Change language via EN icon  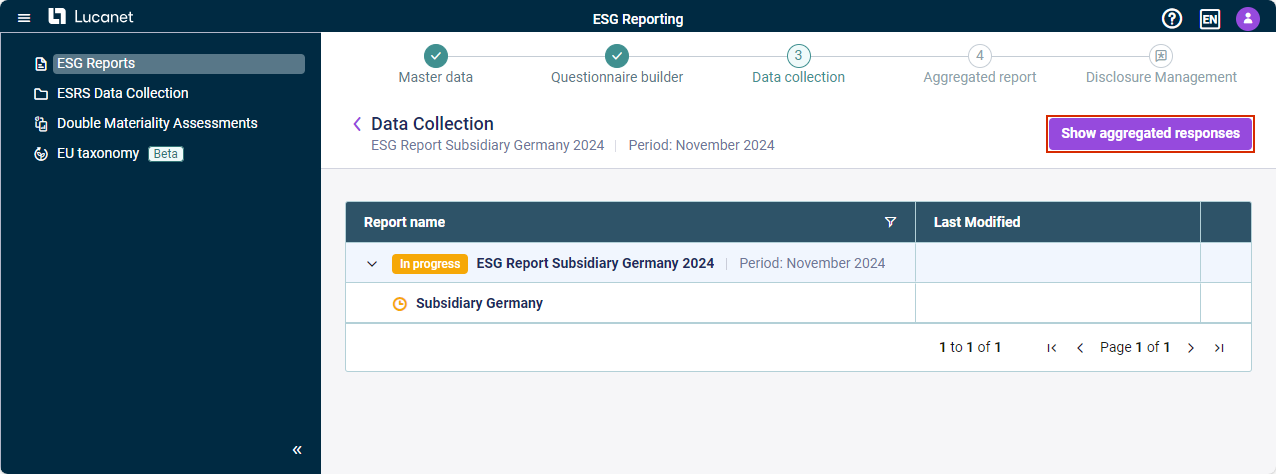click(1210, 18)
